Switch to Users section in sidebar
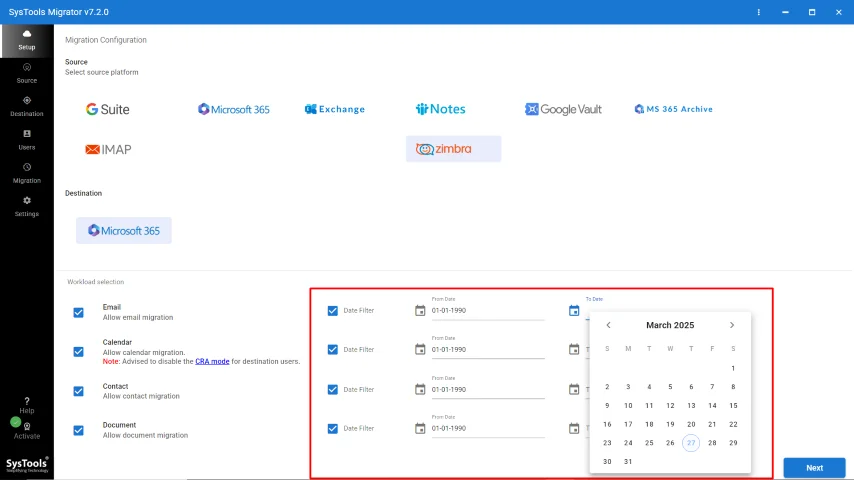Viewport: 854px width, 480px height. tap(27, 140)
